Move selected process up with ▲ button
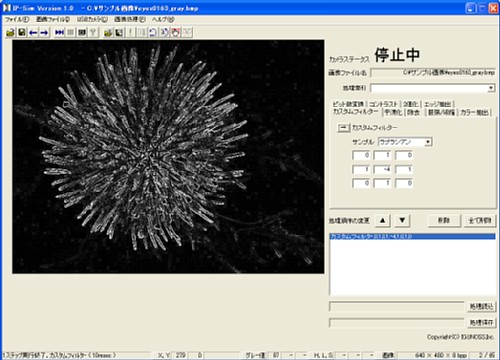 tap(383, 220)
